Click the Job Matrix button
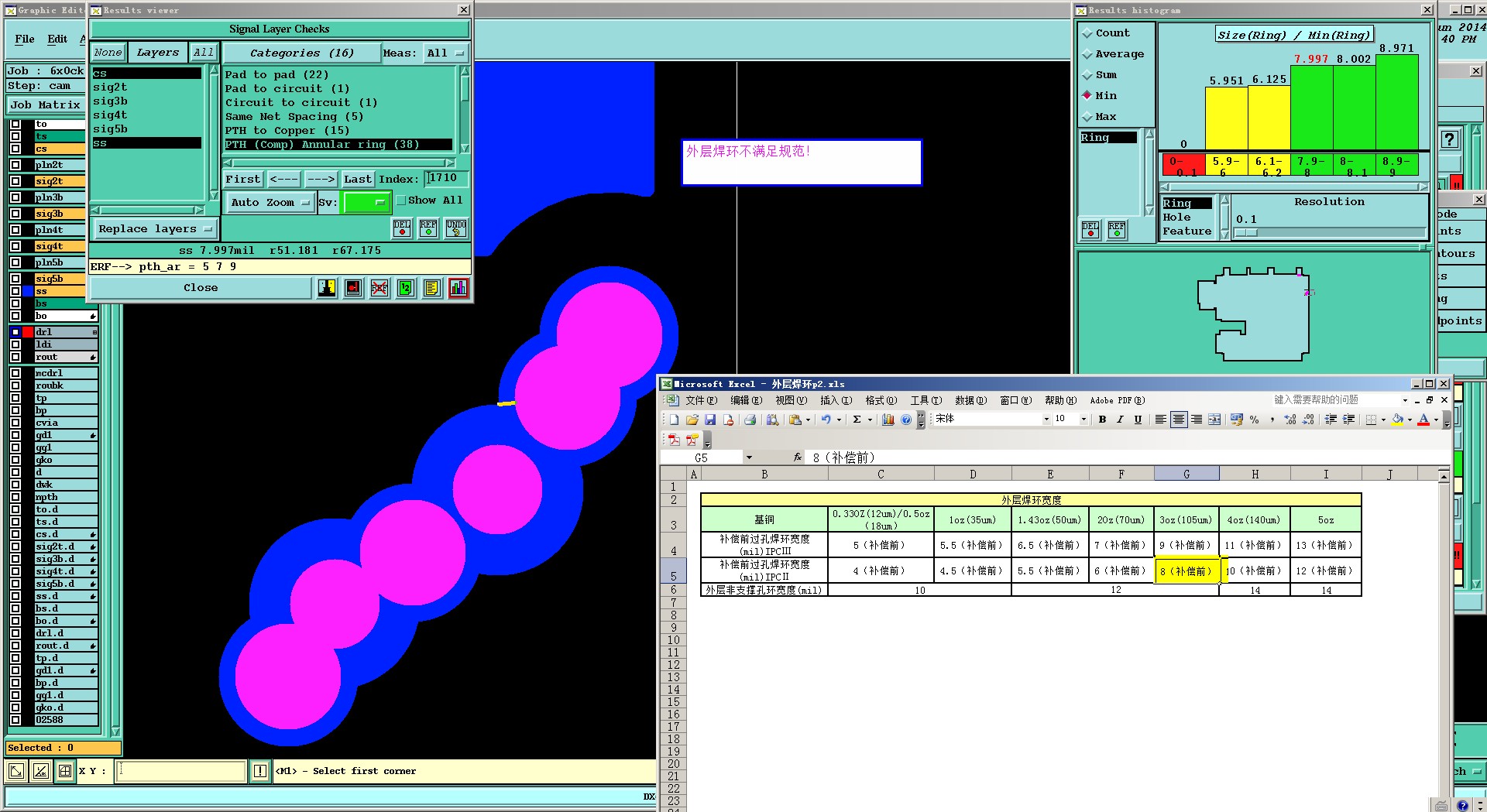 pos(46,105)
